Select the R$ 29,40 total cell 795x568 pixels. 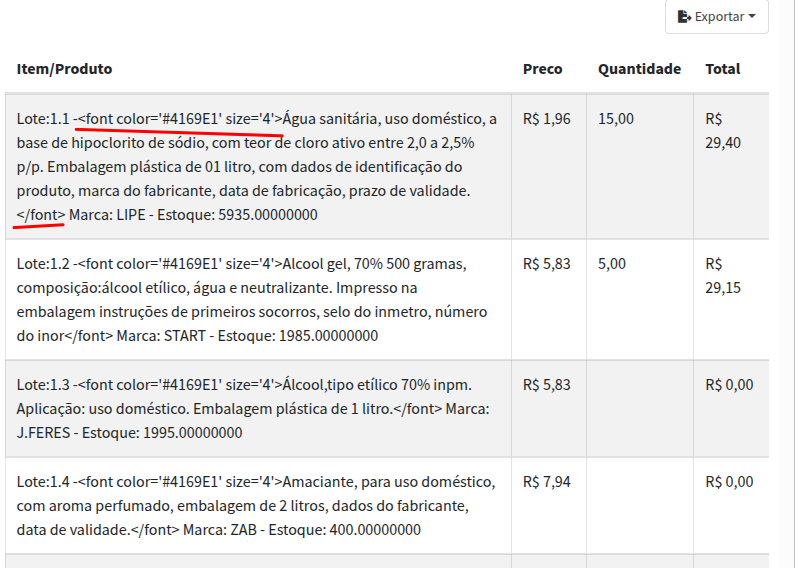tap(723, 131)
